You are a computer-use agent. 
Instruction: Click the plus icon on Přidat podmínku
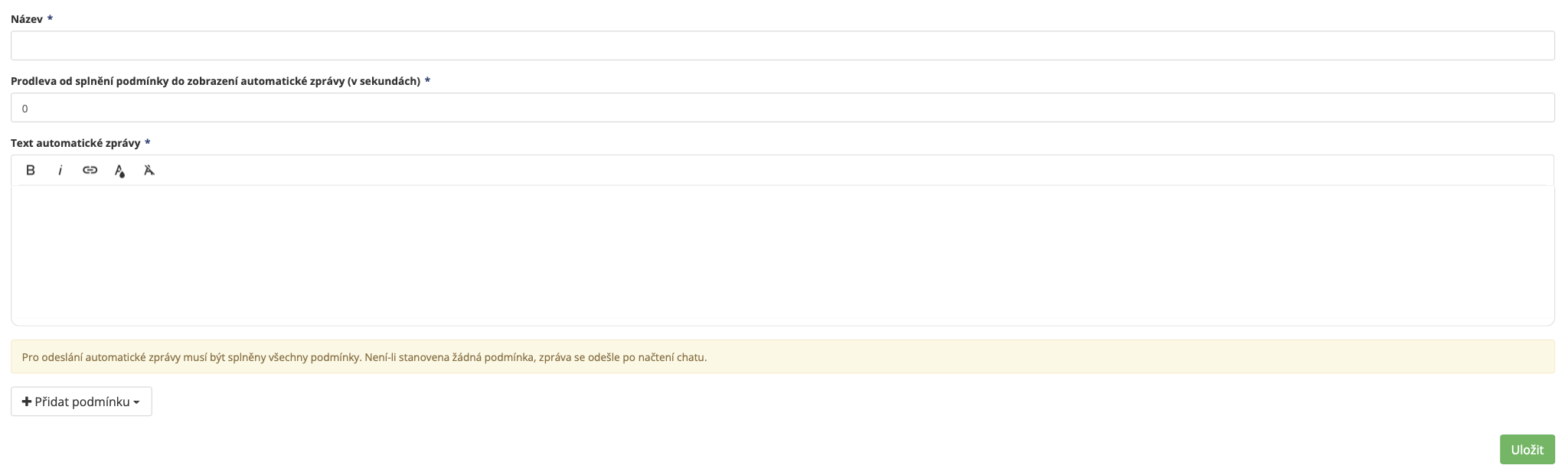pos(27,402)
